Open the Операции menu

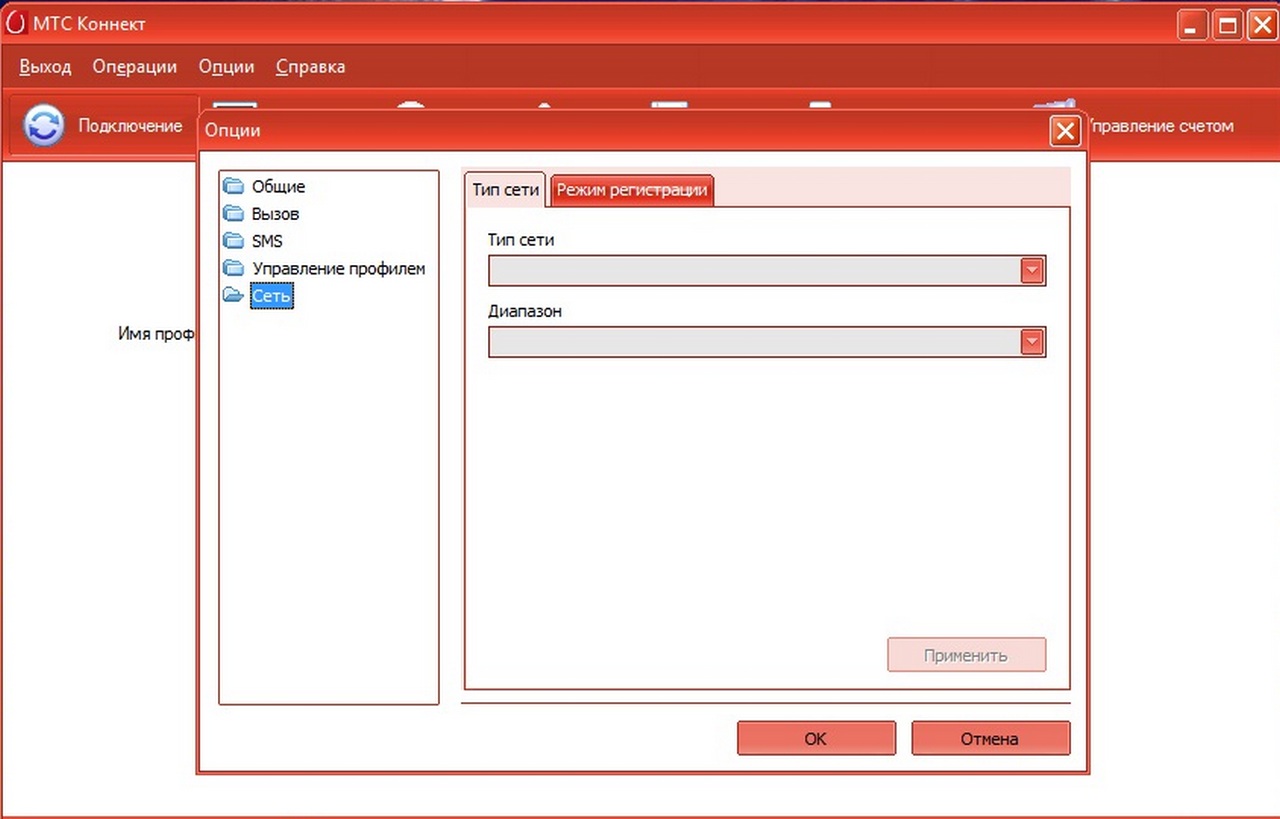135,67
